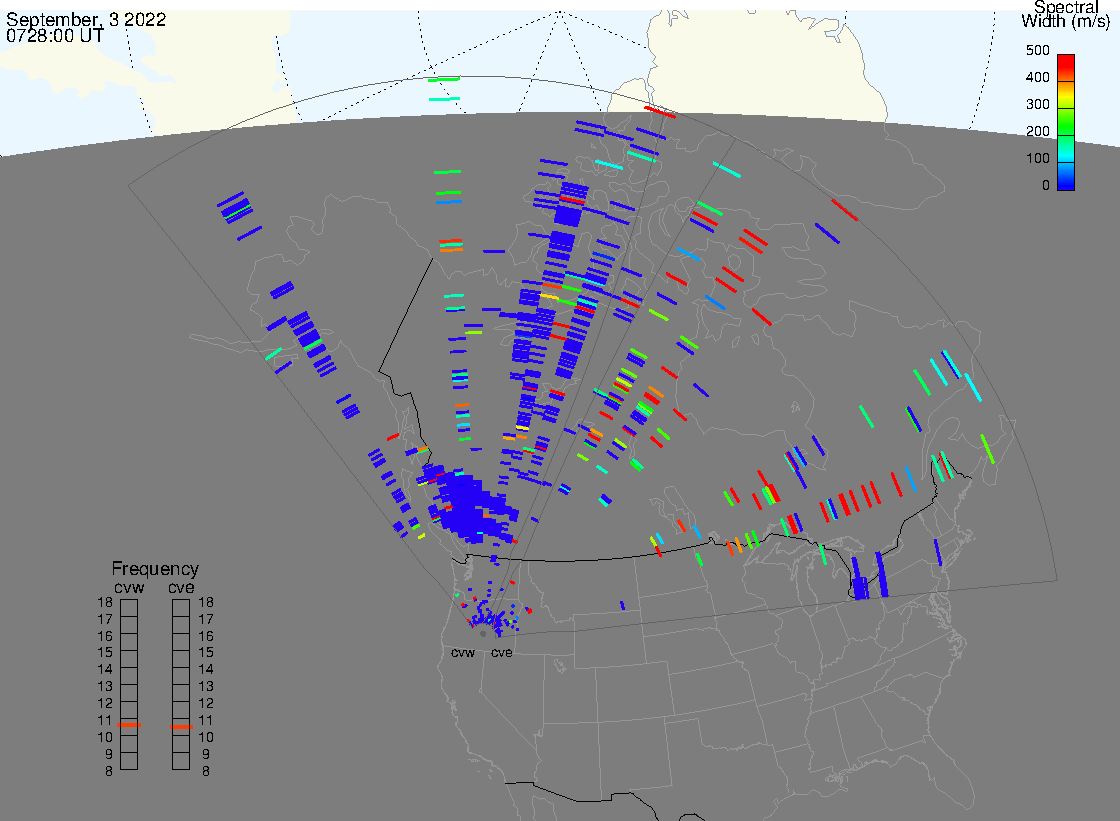1120x821 pixels.
Task: Click the 18 label left of cvw scale
Action: pyautogui.click(x=105, y=602)
